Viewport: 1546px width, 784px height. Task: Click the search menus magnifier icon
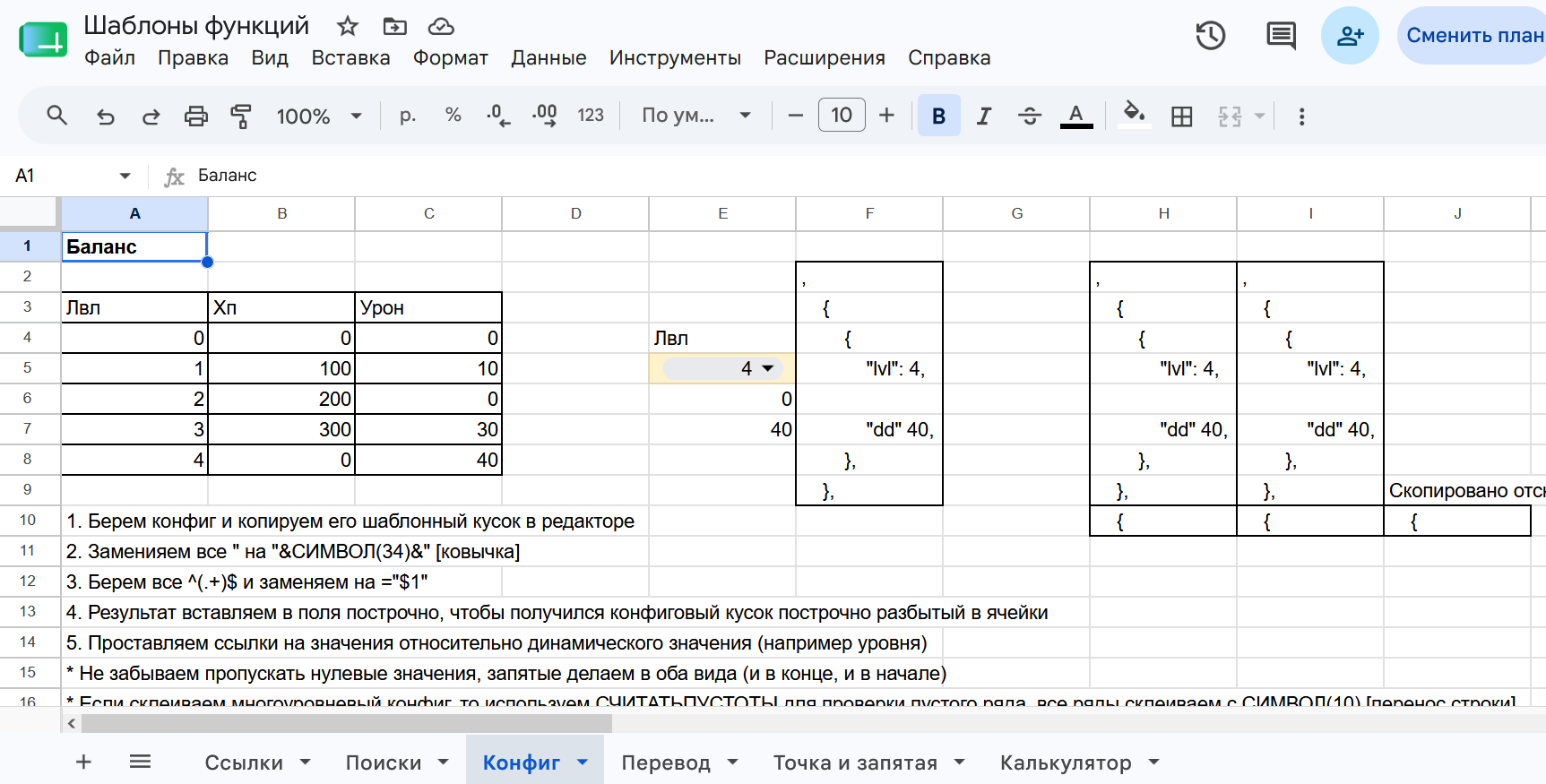57,116
